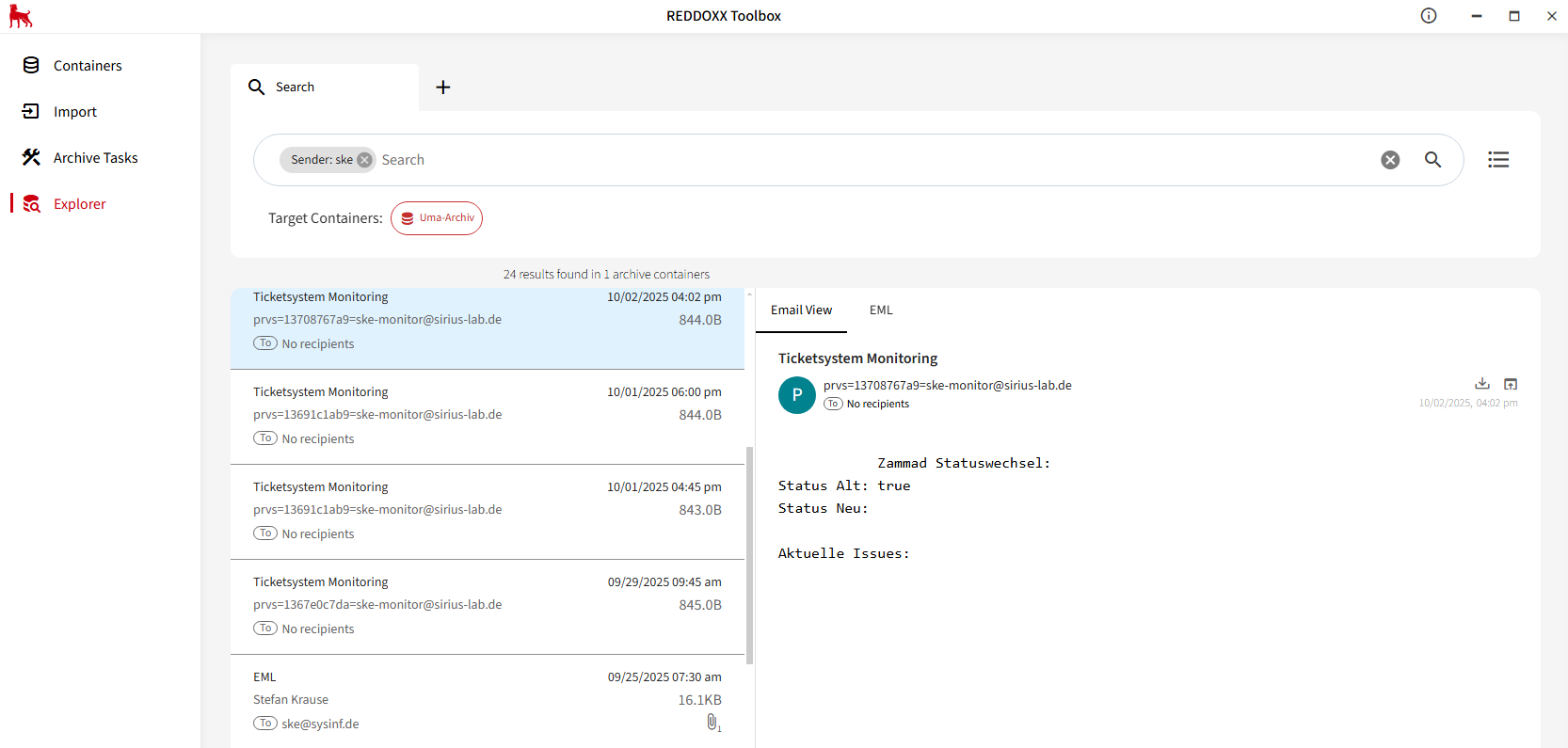The width and height of the screenshot is (1568, 748).
Task: Open email in new window icon
Action: click(1511, 384)
